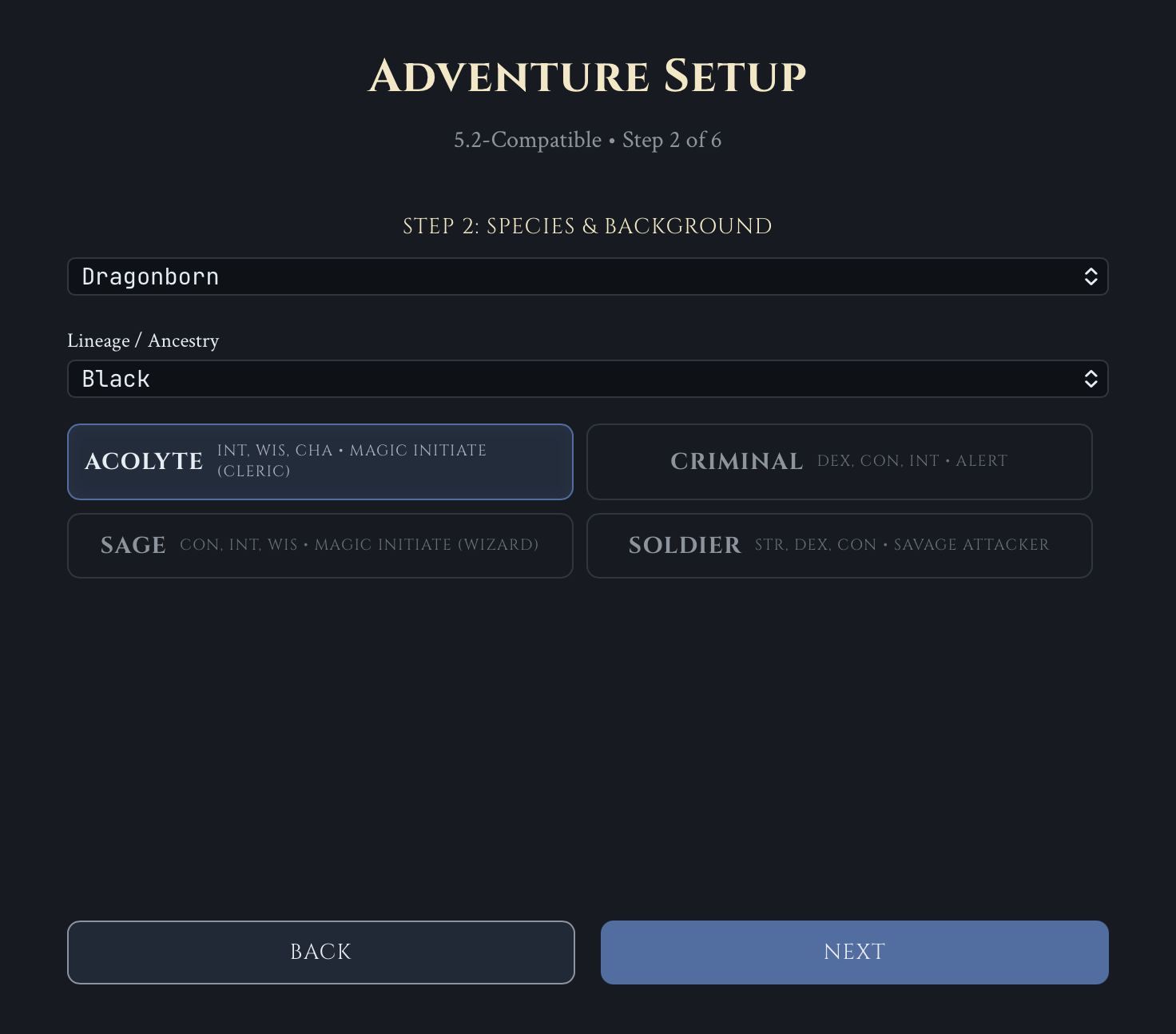Click the Dragonborn value text

[x=150, y=276]
